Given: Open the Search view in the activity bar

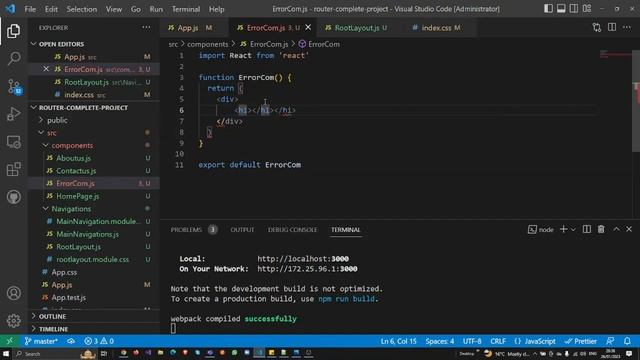Looking at the screenshot, I should 13,58.
